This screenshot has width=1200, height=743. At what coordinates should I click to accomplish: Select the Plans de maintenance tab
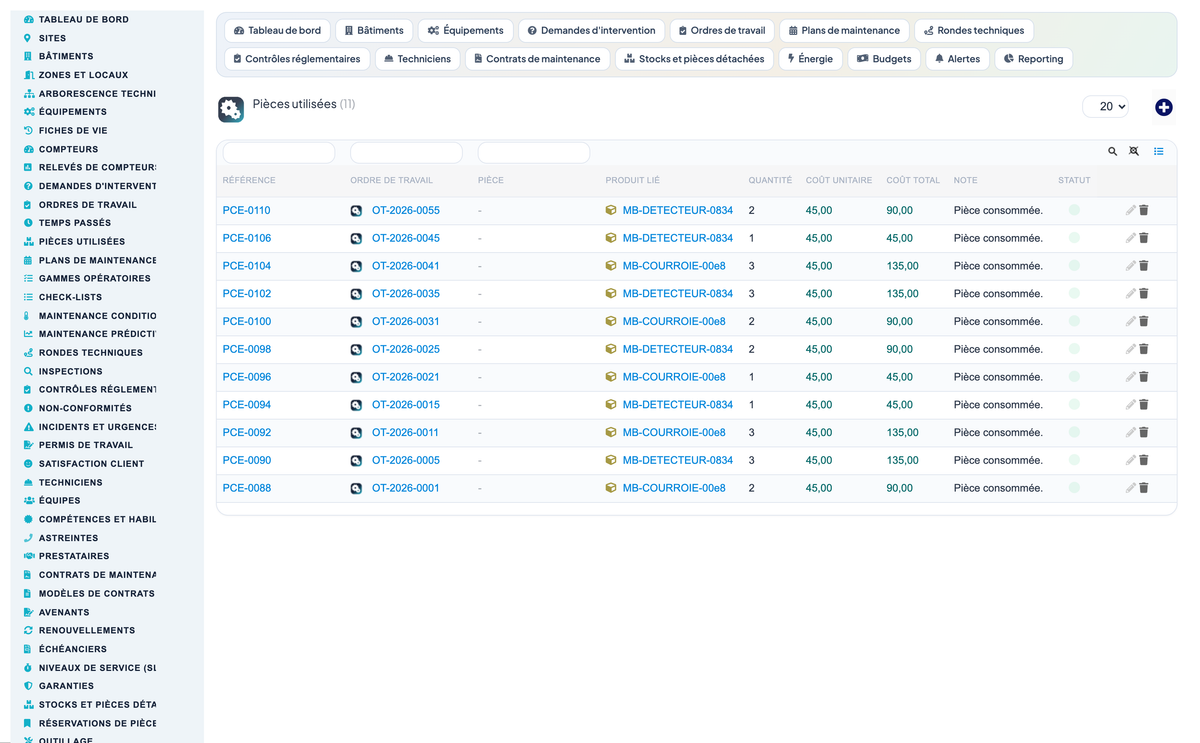coord(844,31)
